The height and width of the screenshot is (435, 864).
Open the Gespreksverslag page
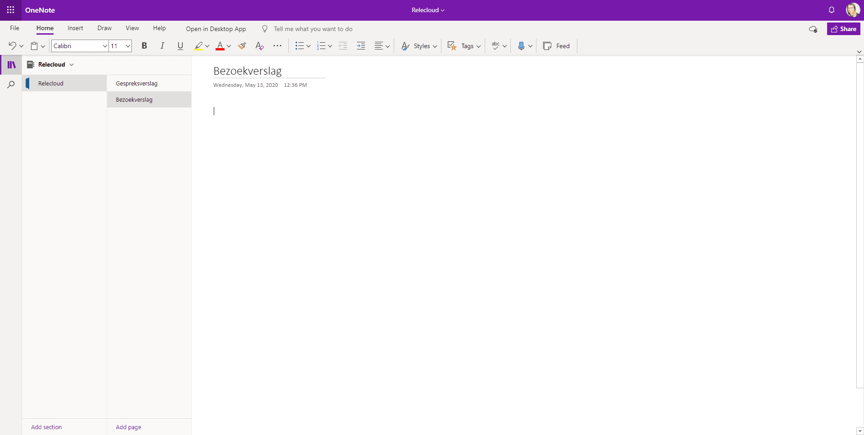(x=149, y=83)
